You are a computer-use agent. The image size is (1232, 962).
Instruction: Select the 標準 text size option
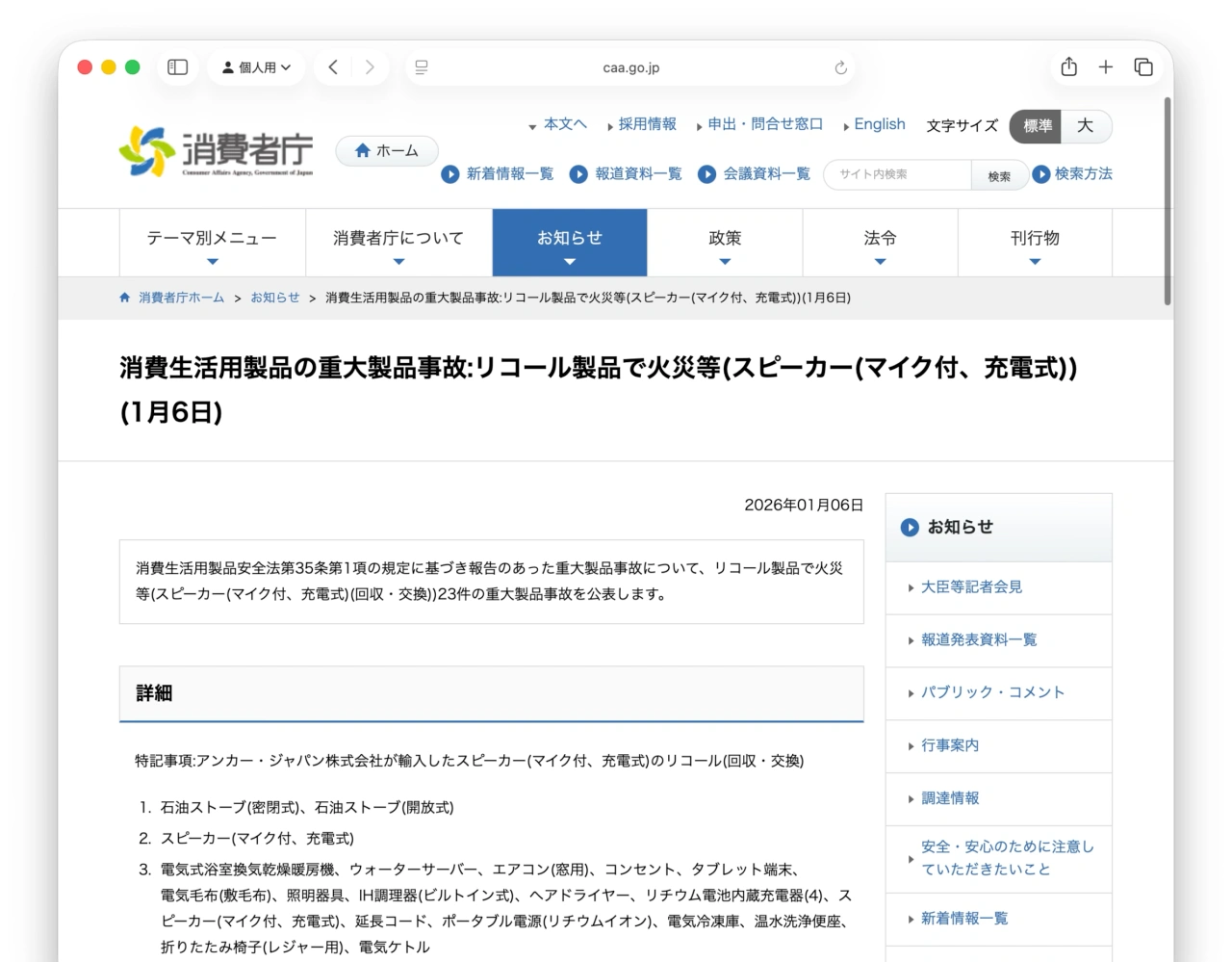(x=1035, y=126)
